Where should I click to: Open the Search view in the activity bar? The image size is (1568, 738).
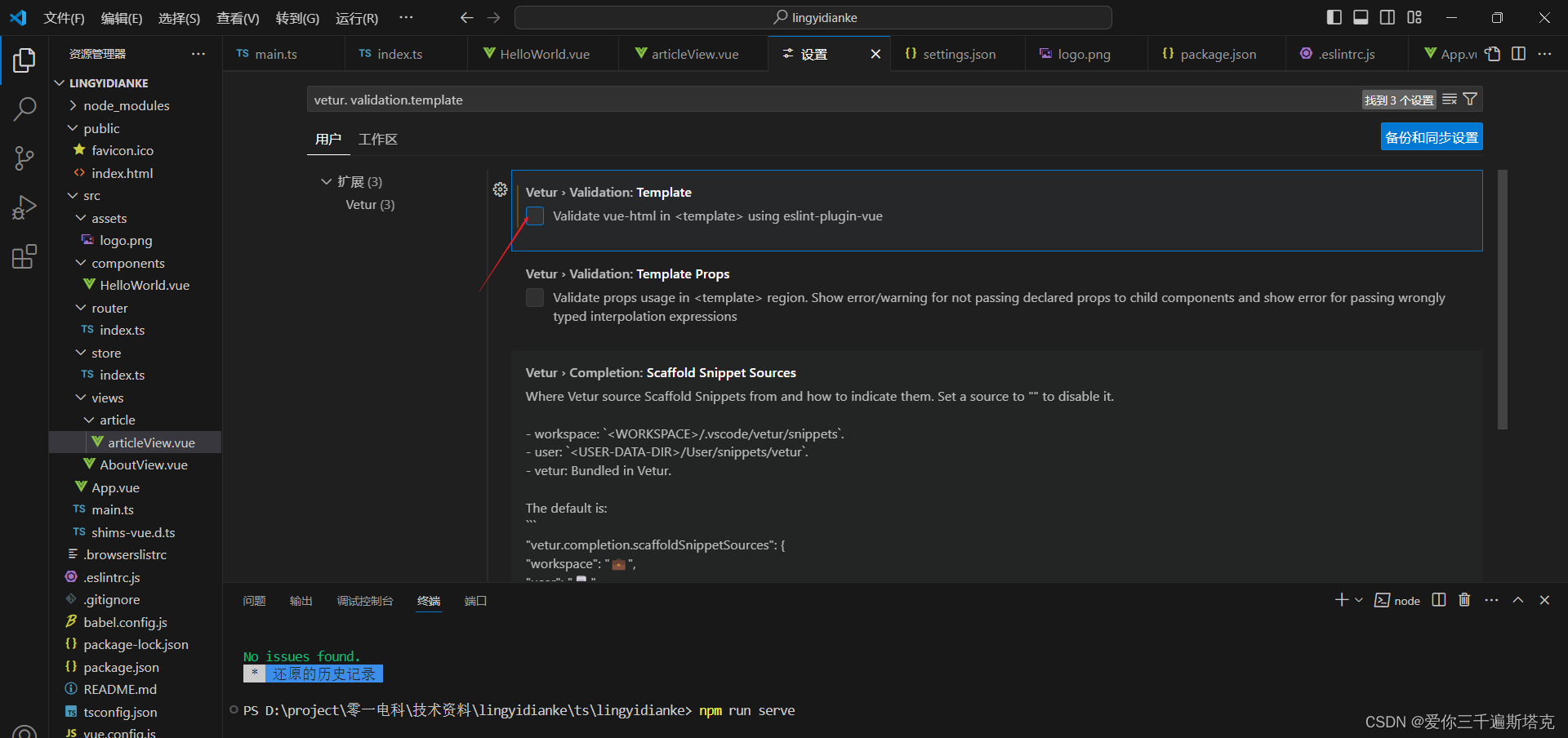pos(24,108)
